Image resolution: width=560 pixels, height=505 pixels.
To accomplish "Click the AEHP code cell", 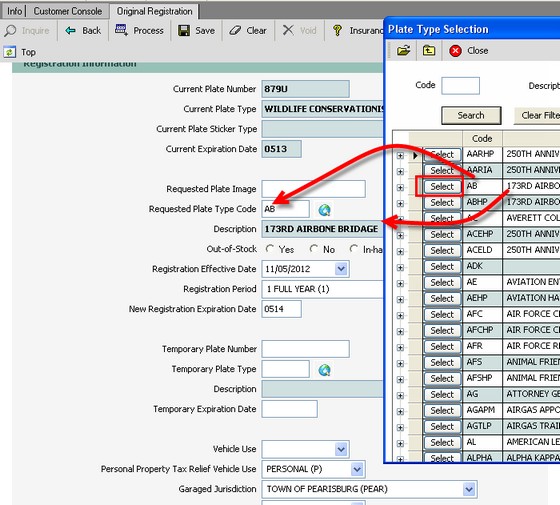I will tap(482, 298).
